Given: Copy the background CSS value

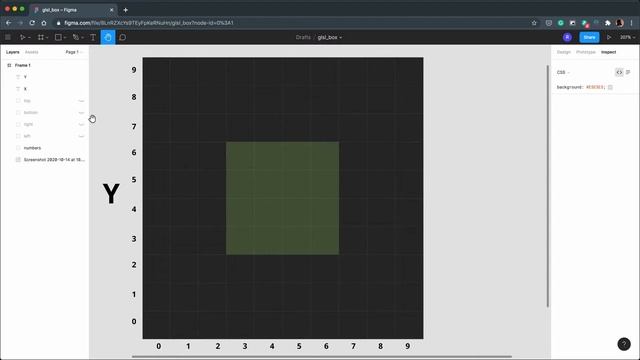Looking at the screenshot, I should [x=610, y=87].
